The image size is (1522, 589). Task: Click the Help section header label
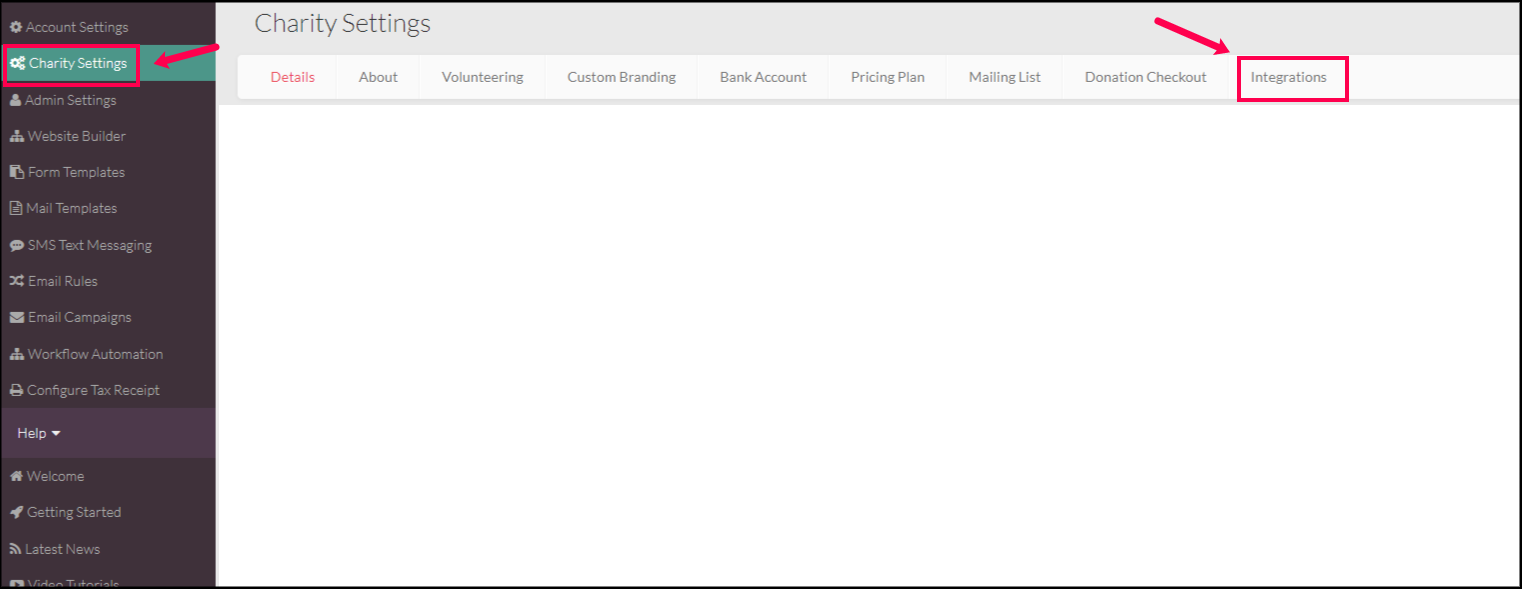(32, 433)
